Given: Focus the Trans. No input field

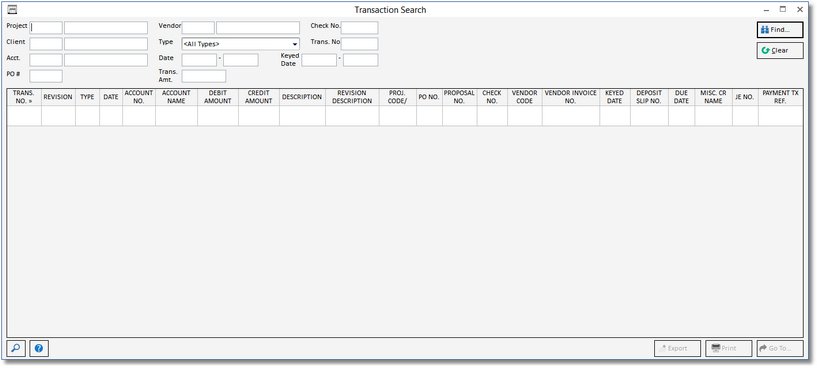Looking at the screenshot, I should [x=360, y=44].
